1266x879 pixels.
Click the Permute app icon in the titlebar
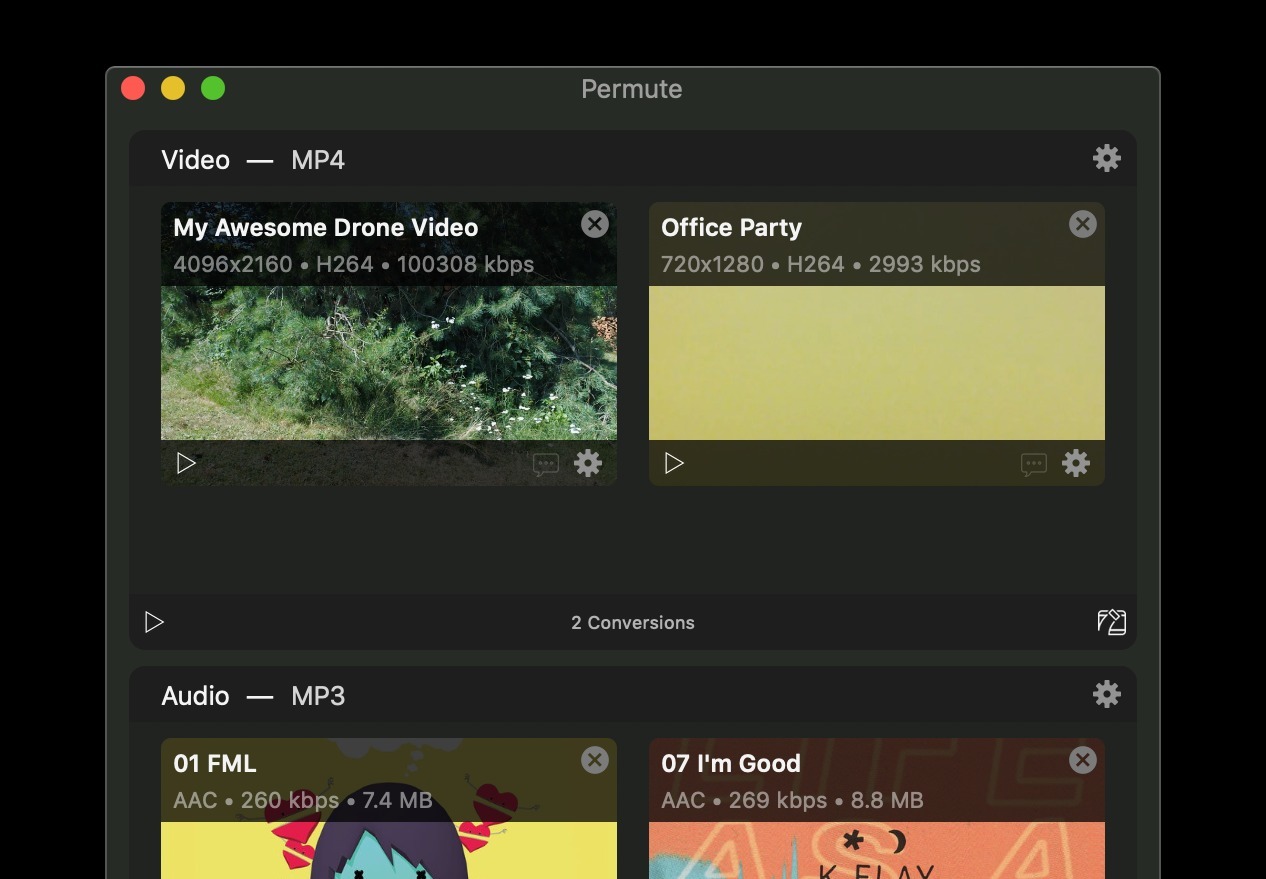(632, 89)
